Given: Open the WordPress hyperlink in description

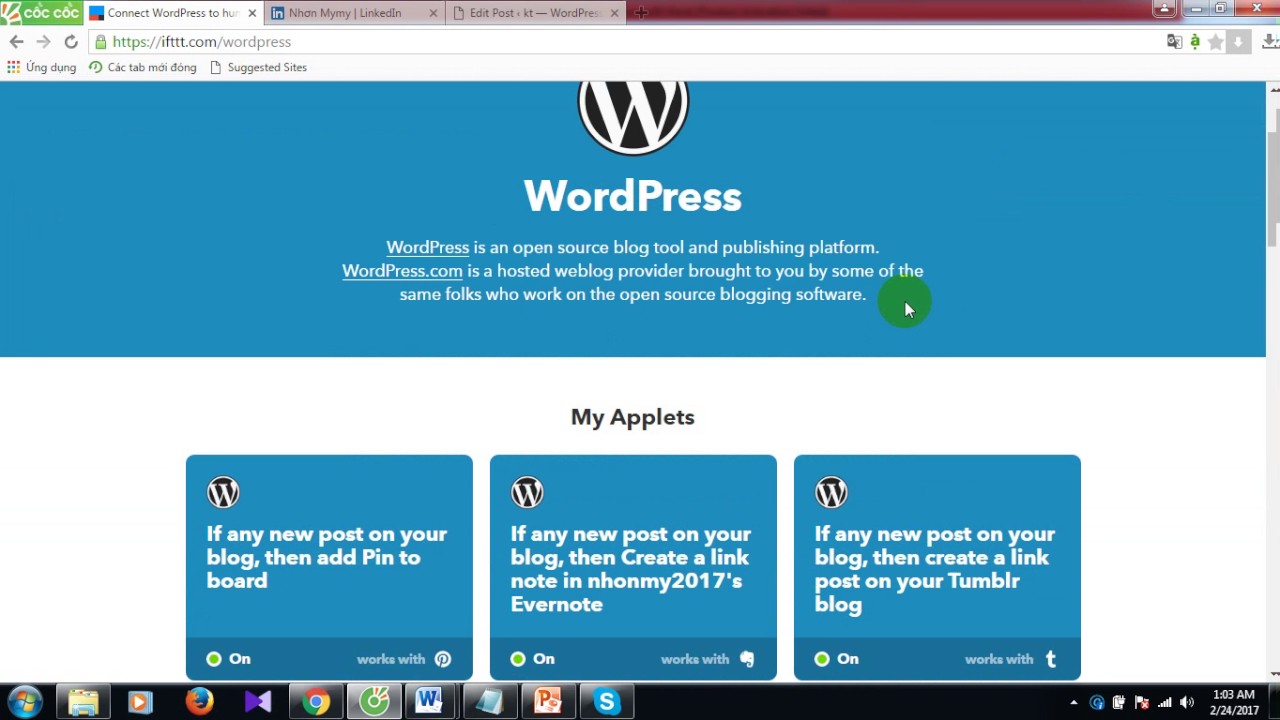Looking at the screenshot, I should [x=427, y=247].
